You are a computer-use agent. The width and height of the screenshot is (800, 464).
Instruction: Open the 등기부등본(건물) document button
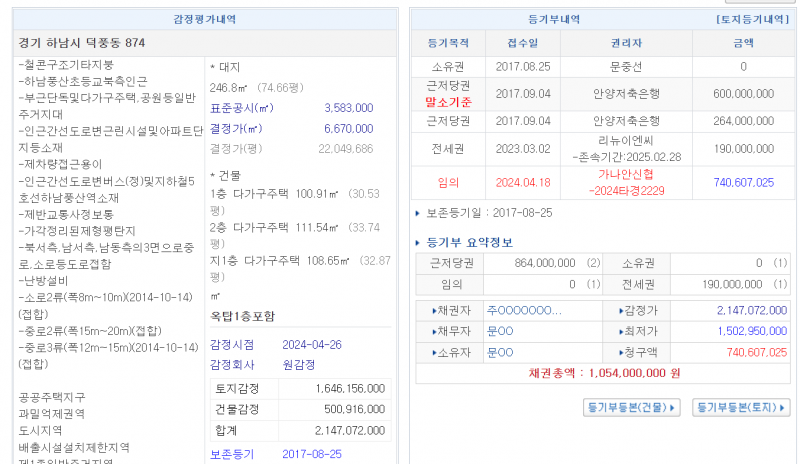tap(632, 407)
